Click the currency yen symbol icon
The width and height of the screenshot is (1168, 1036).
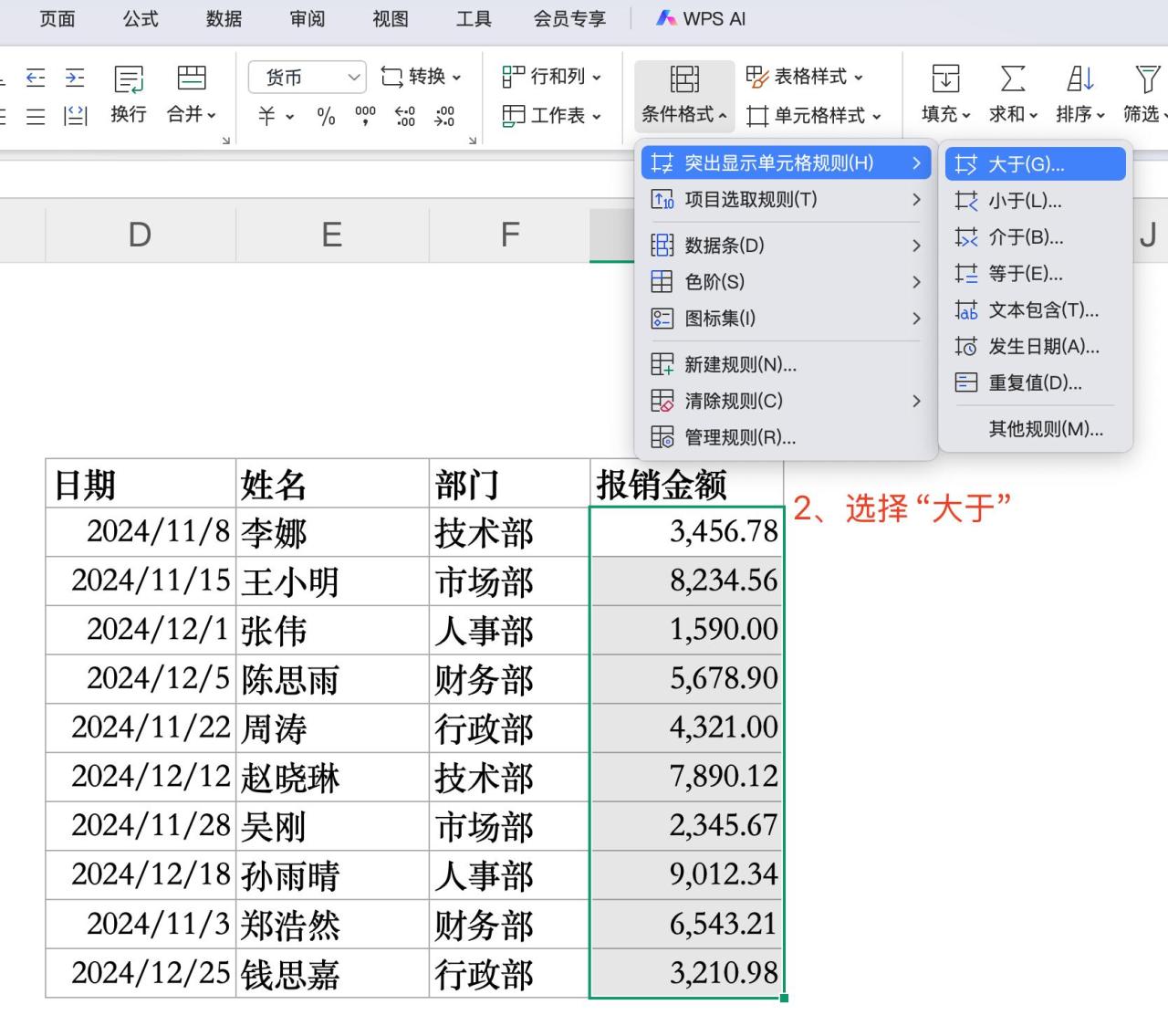click(266, 116)
